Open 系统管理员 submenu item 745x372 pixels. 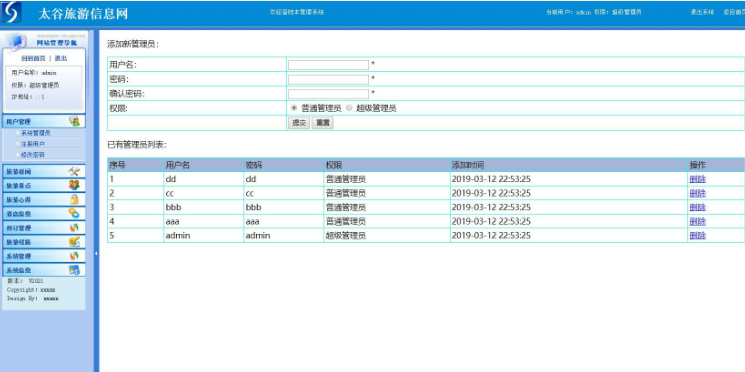pos(36,133)
